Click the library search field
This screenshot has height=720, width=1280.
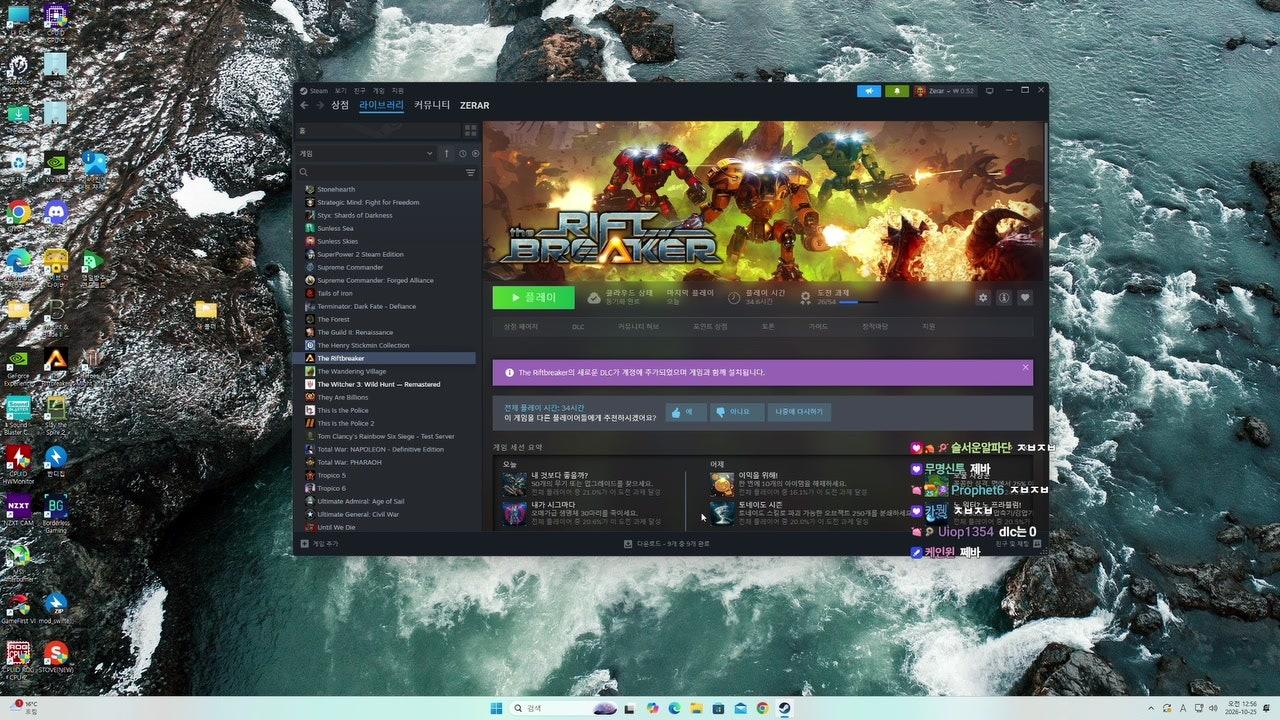(377, 173)
